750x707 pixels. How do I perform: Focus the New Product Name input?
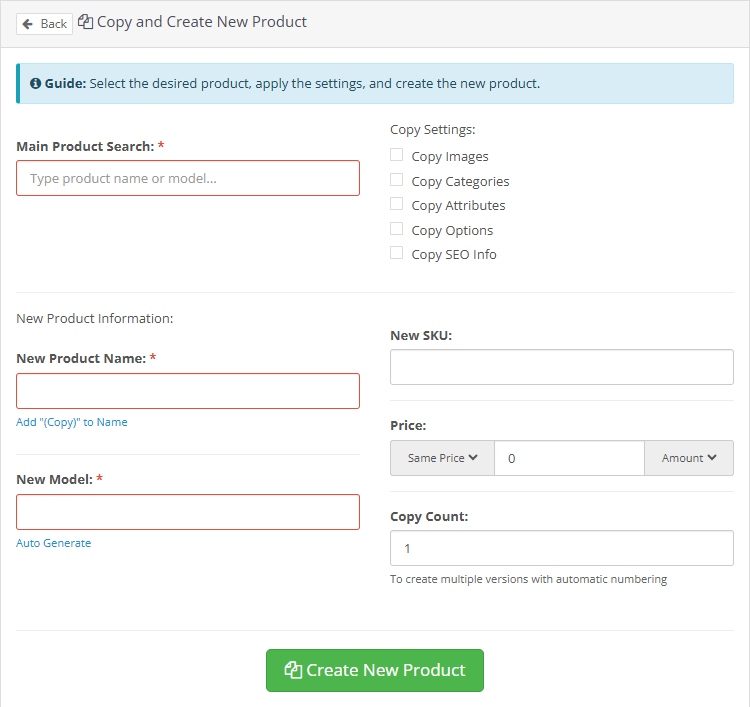tap(188, 391)
